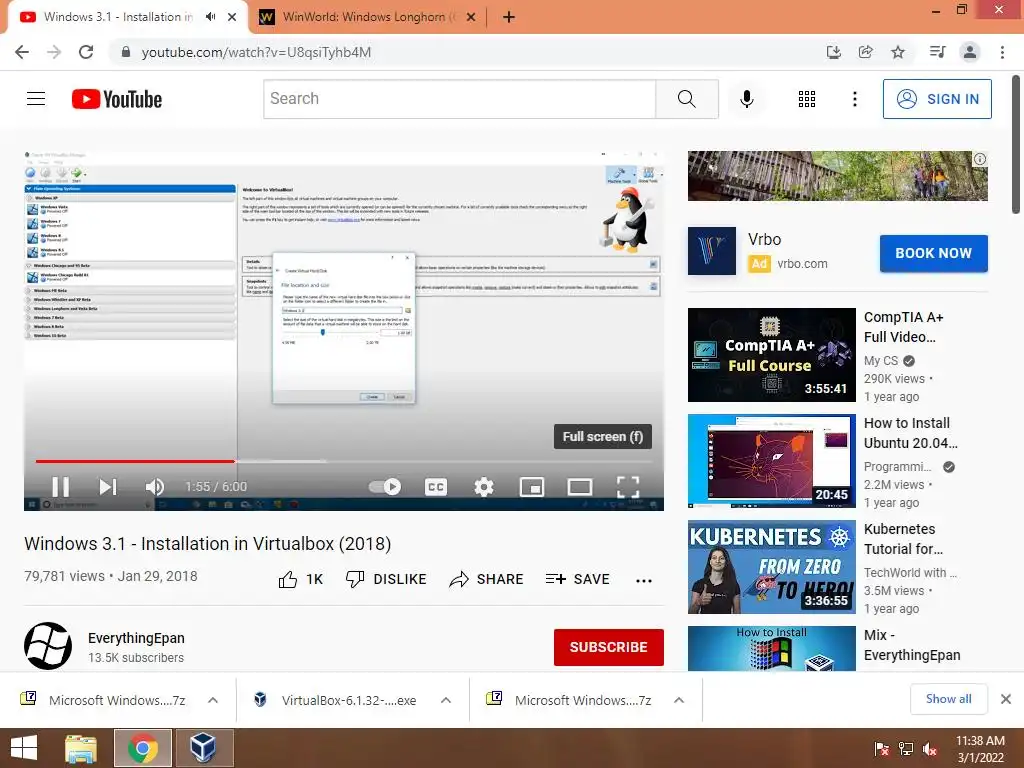Open media controls in the Chrome toolbar
This screenshot has height=768, width=1024.
click(x=937, y=52)
